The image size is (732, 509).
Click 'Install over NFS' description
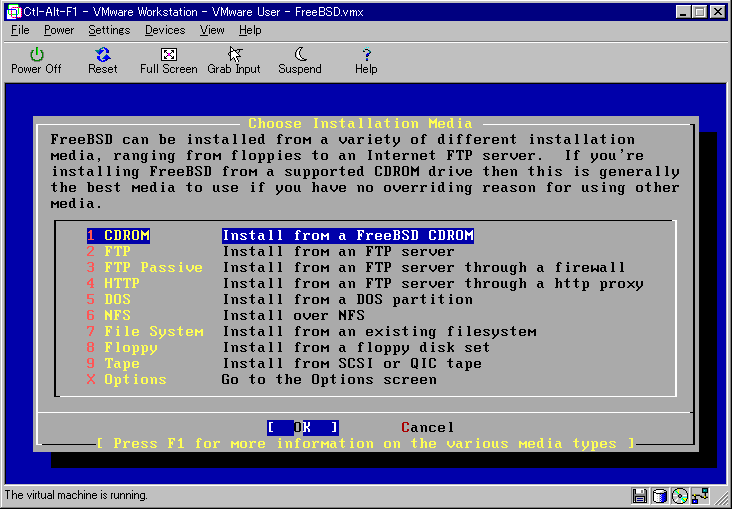(x=293, y=315)
